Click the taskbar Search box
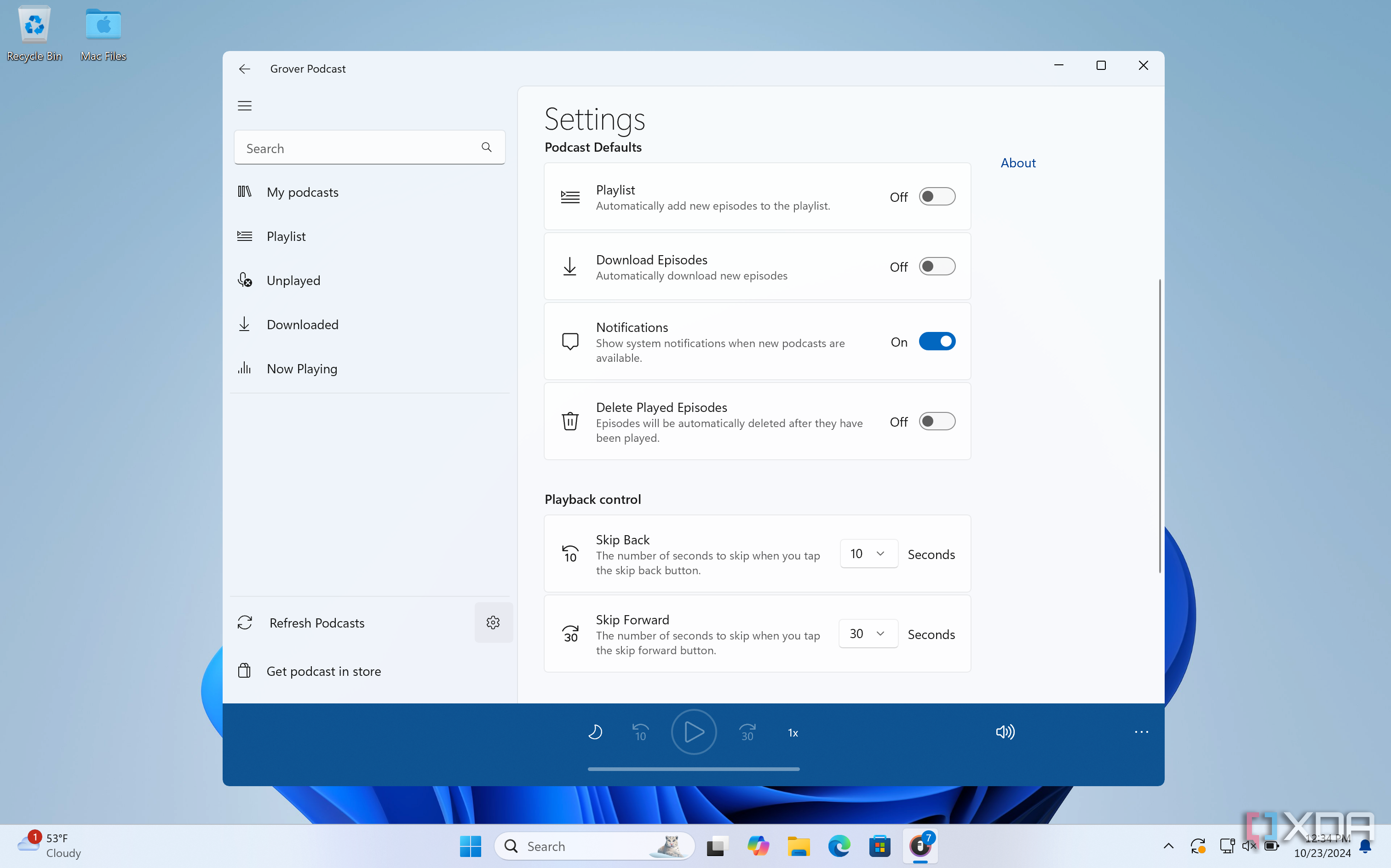Screen dimensions: 1391x868 tap(594, 845)
